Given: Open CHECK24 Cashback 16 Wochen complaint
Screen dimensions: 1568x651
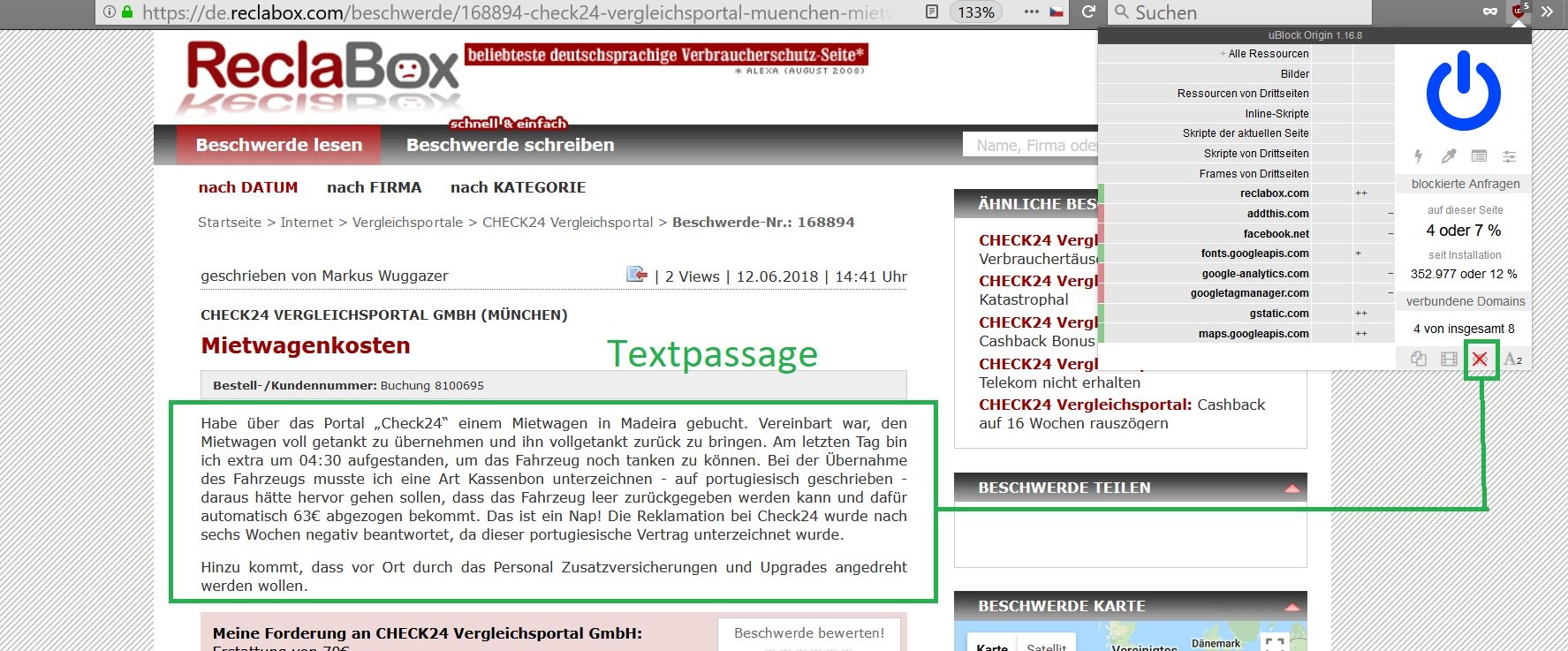Looking at the screenshot, I should [1122, 413].
